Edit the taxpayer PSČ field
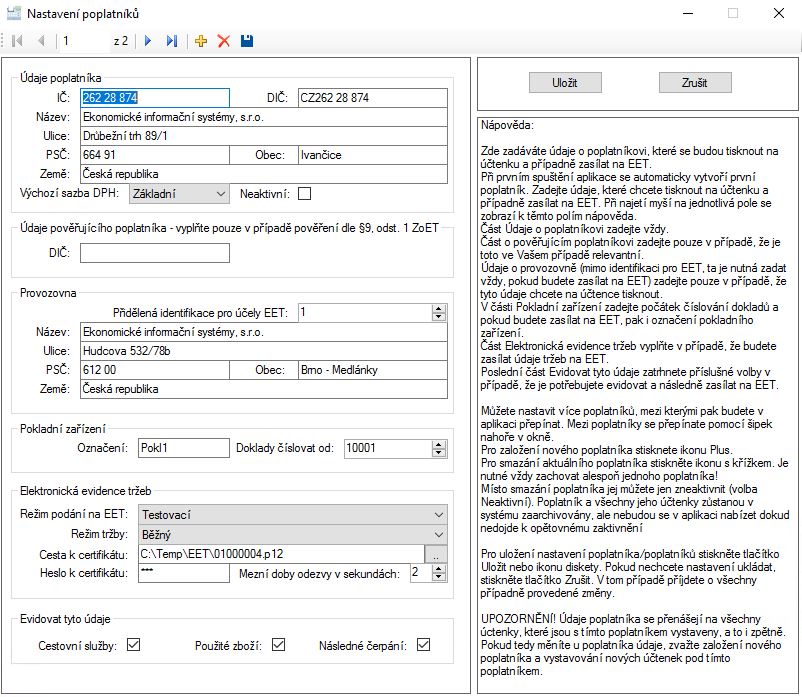802x697 pixels. tap(155, 155)
